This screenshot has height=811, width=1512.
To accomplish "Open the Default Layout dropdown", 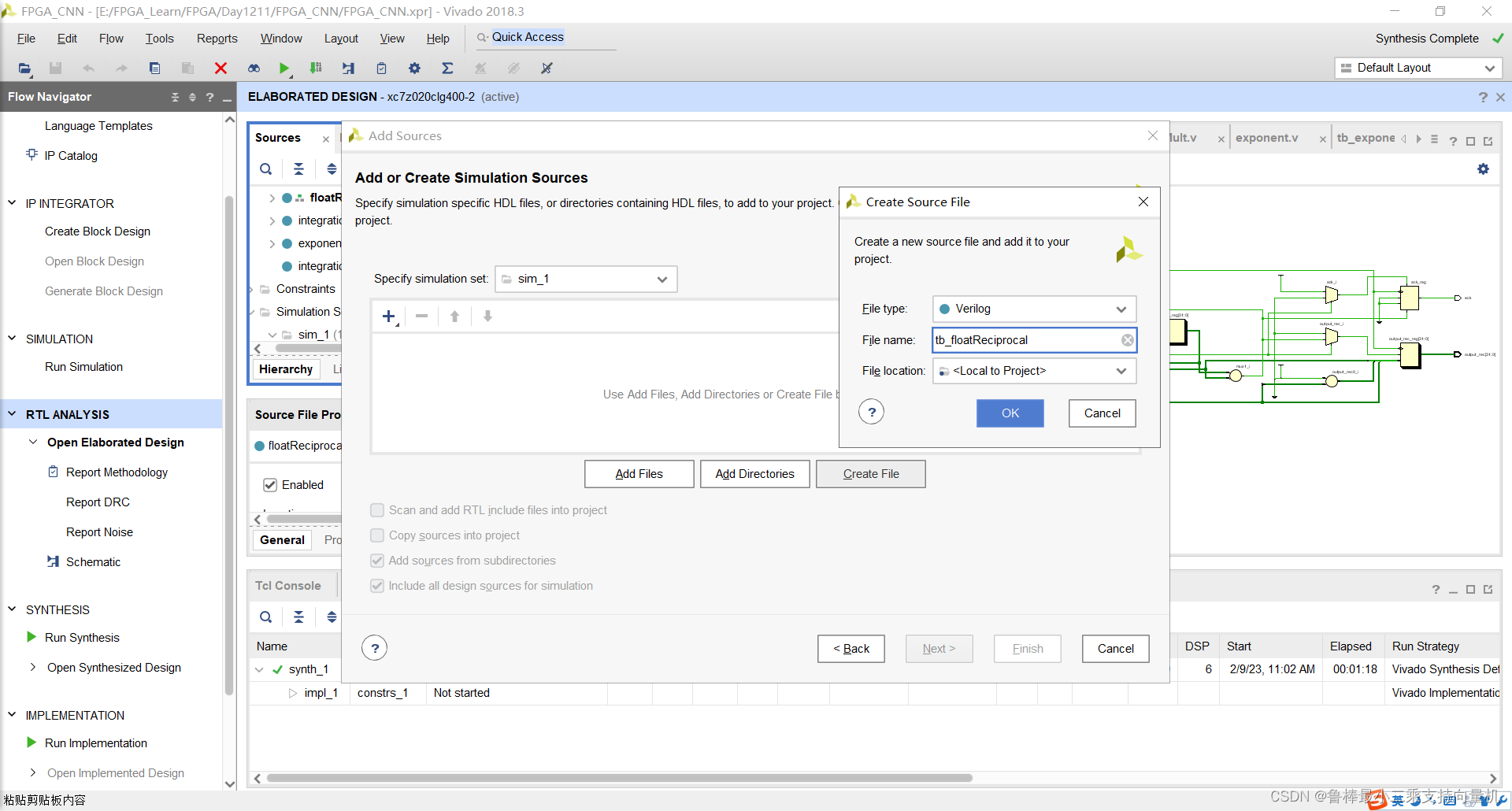I will [1418, 68].
